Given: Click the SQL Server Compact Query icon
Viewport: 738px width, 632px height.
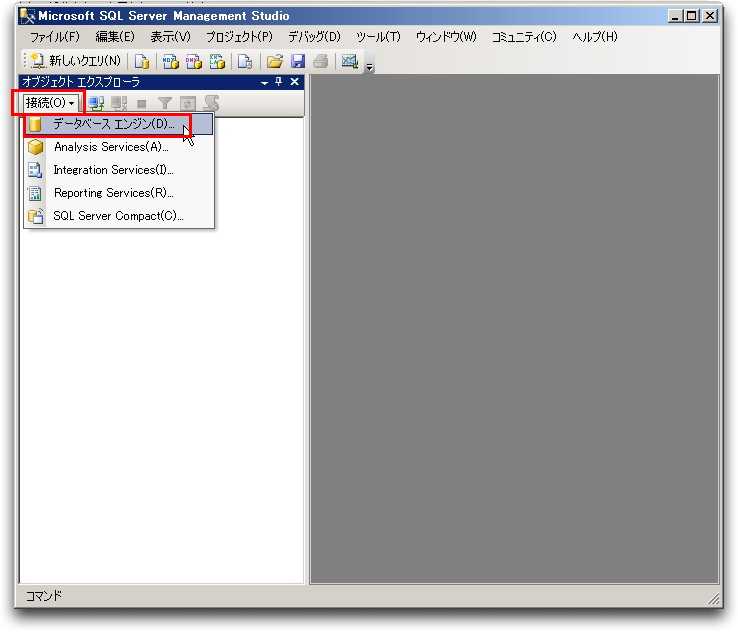Looking at the screenshot, I should pyautogui.click(x=245, y=61).
